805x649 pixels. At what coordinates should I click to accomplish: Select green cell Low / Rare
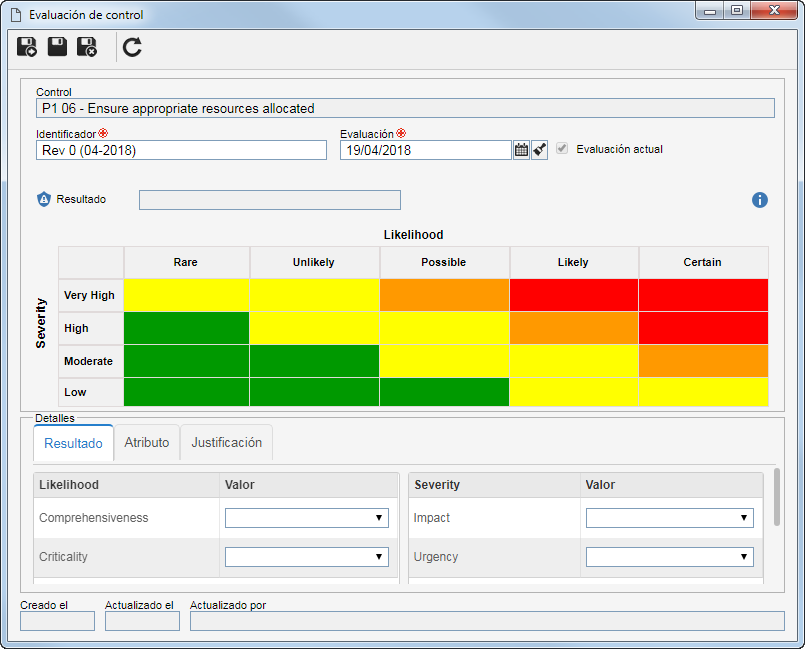coord(186,392)
